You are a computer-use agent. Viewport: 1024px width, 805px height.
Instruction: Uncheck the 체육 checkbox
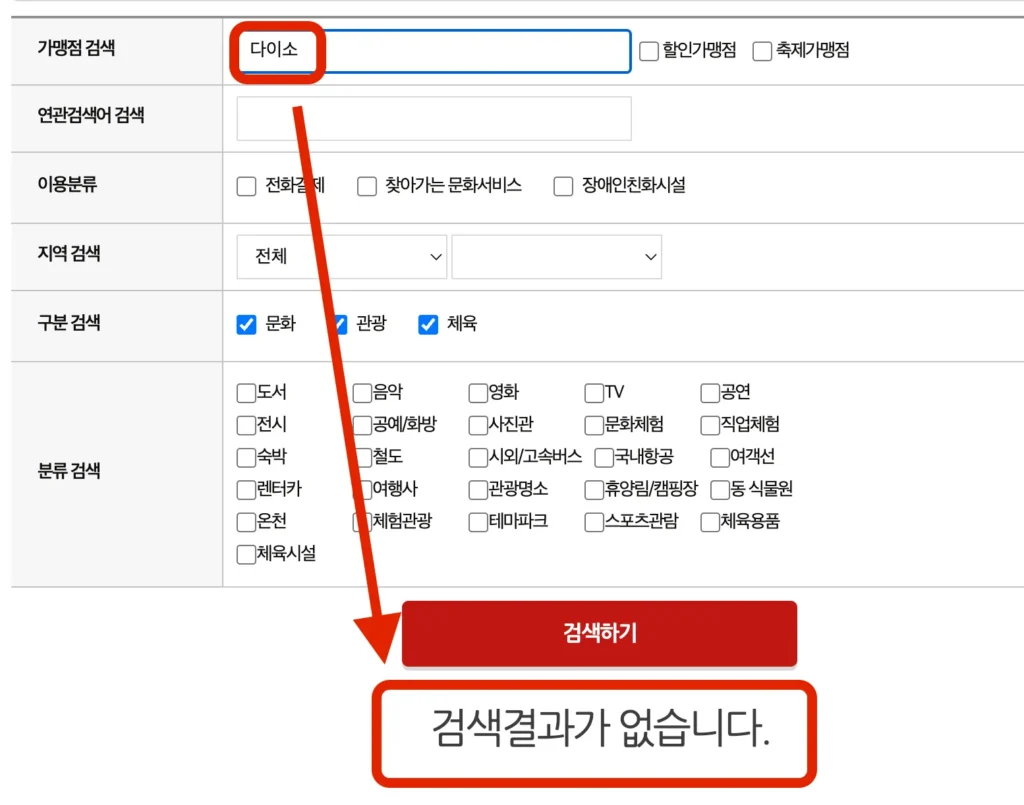click(428, 324)
